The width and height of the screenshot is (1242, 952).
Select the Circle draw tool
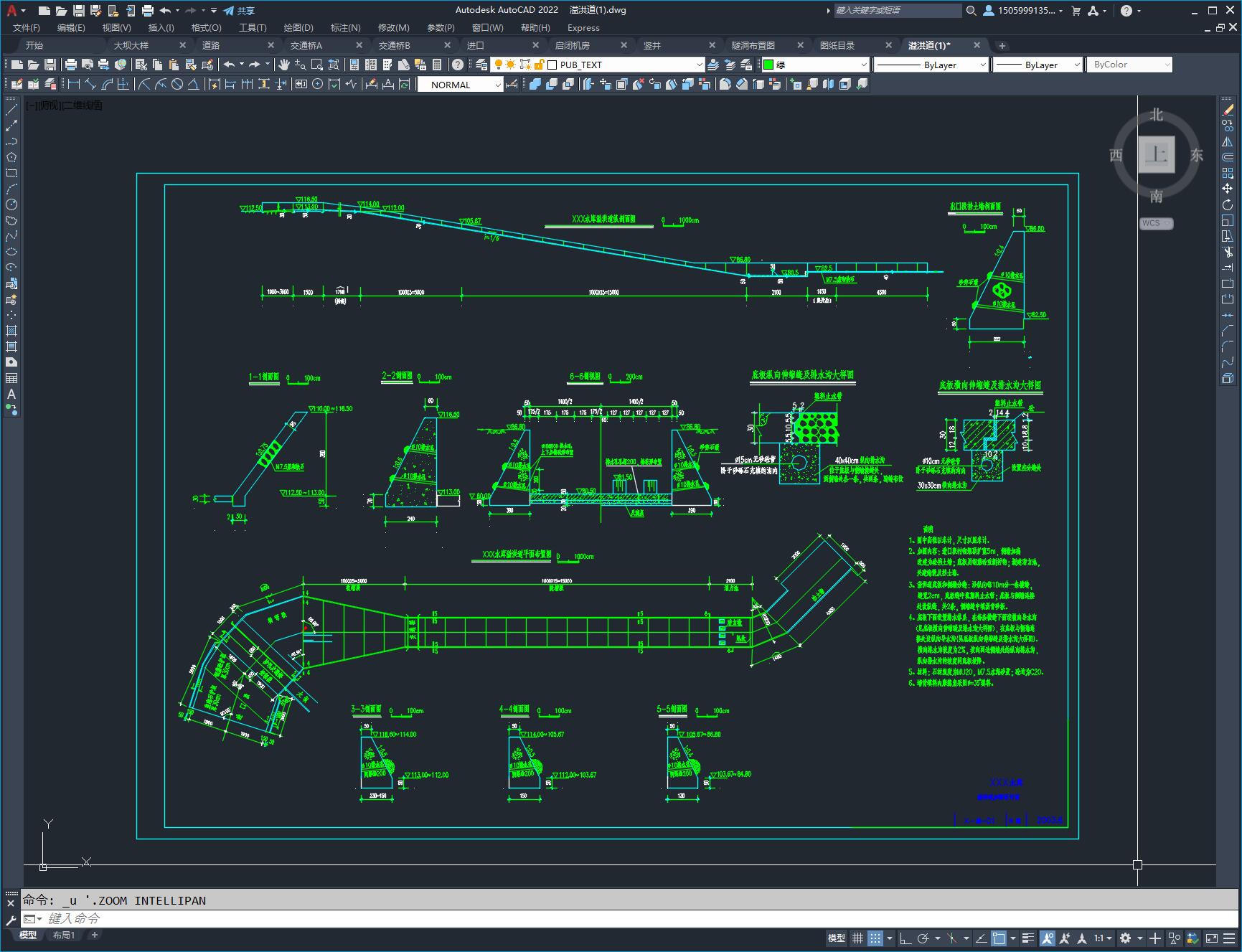pos(11,205)
